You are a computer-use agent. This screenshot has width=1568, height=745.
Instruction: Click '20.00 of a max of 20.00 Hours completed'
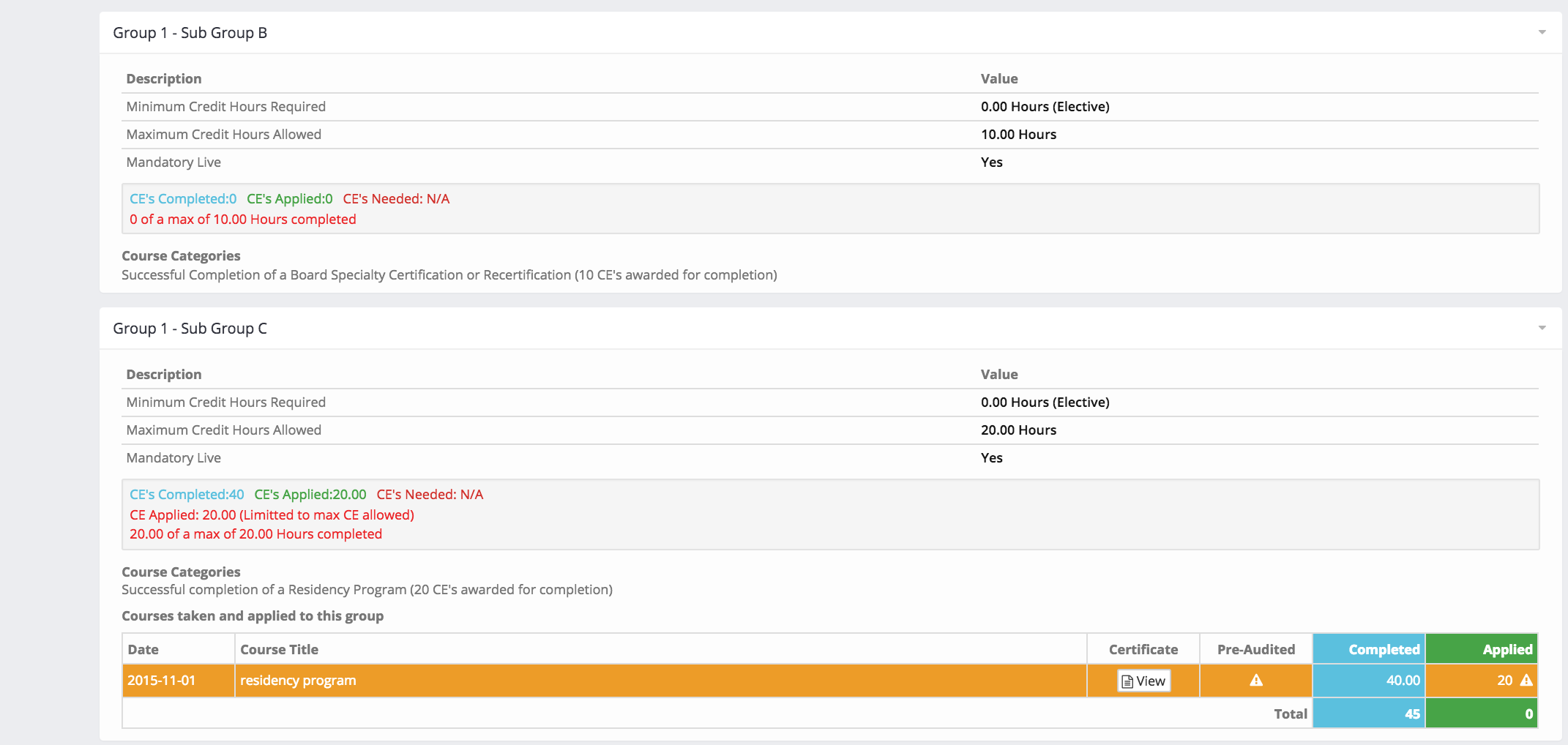click(255, 534)
